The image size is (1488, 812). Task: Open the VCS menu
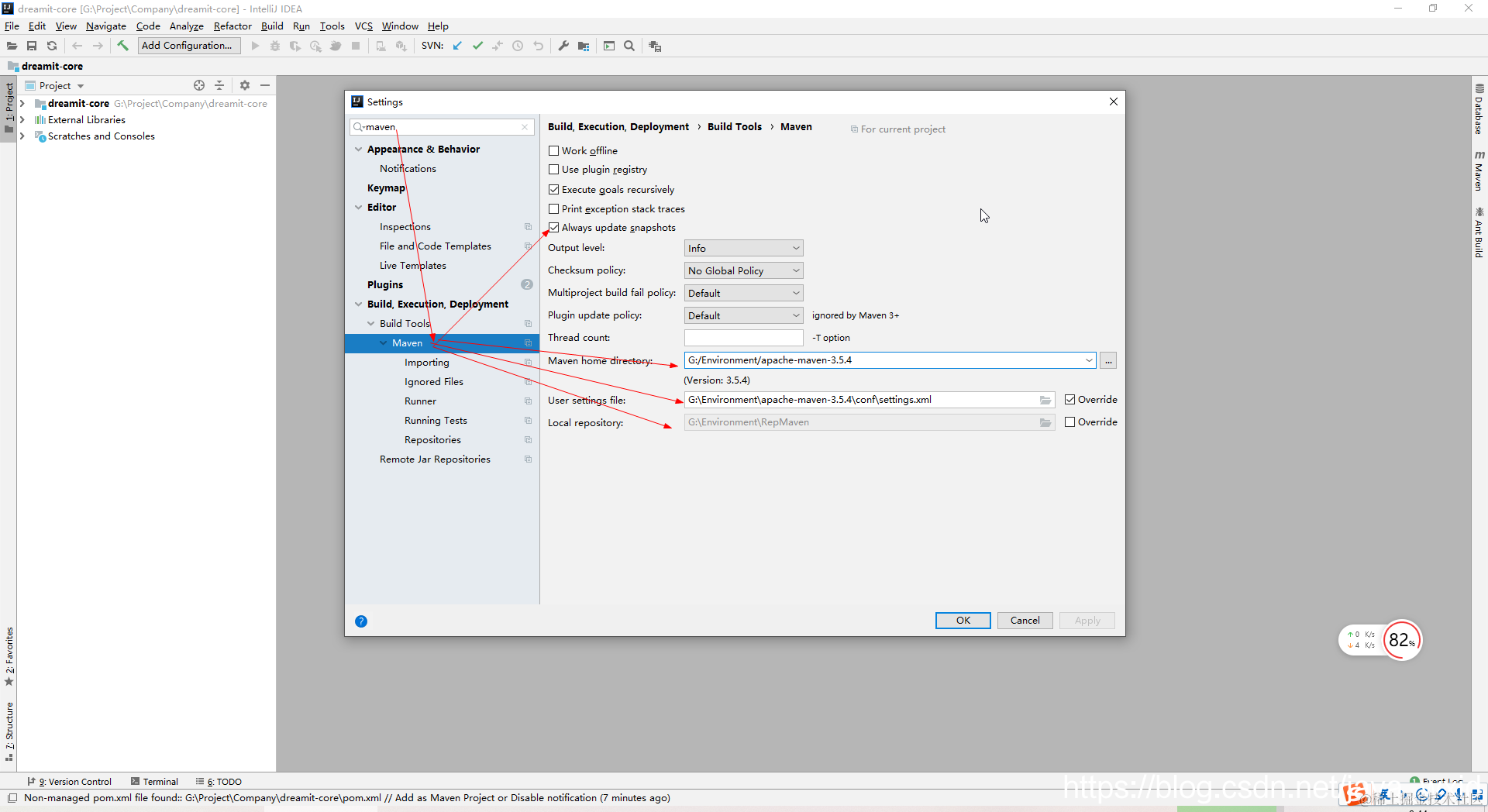click(x=363, y=26)
